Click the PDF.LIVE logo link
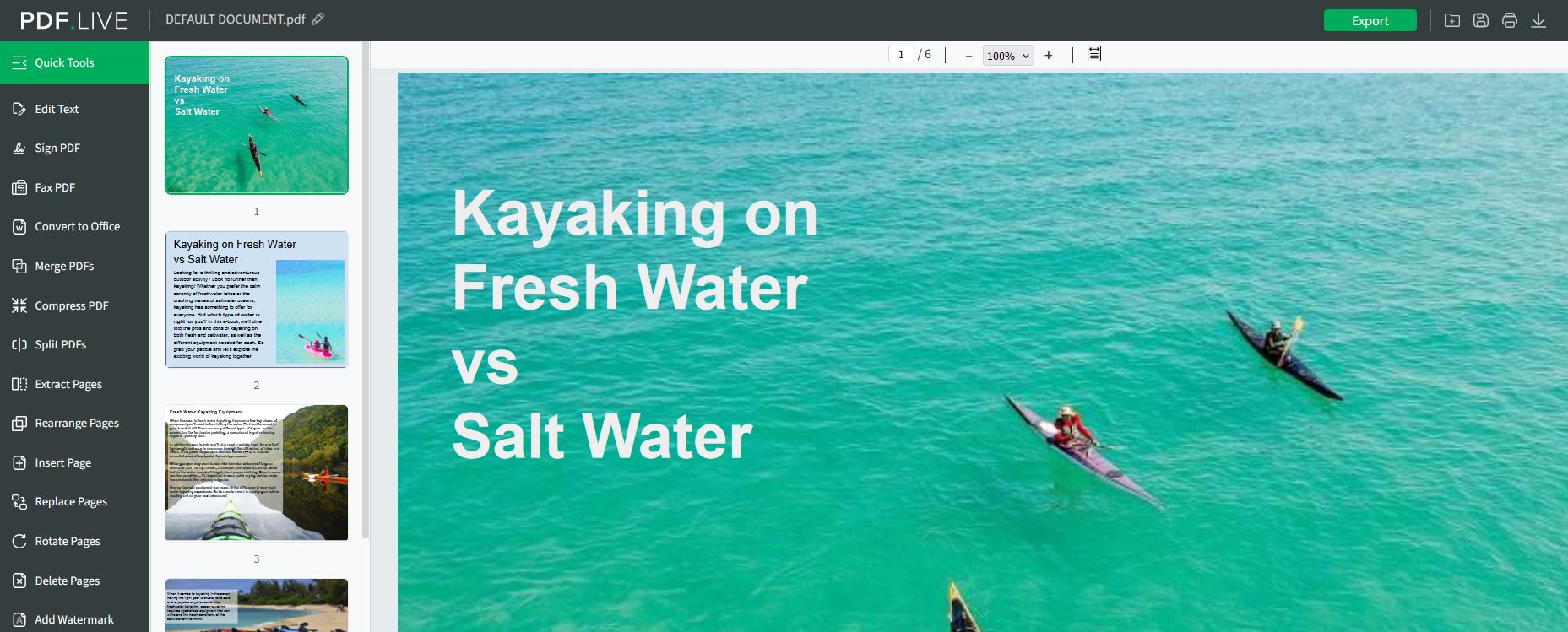 click(73, 20)
